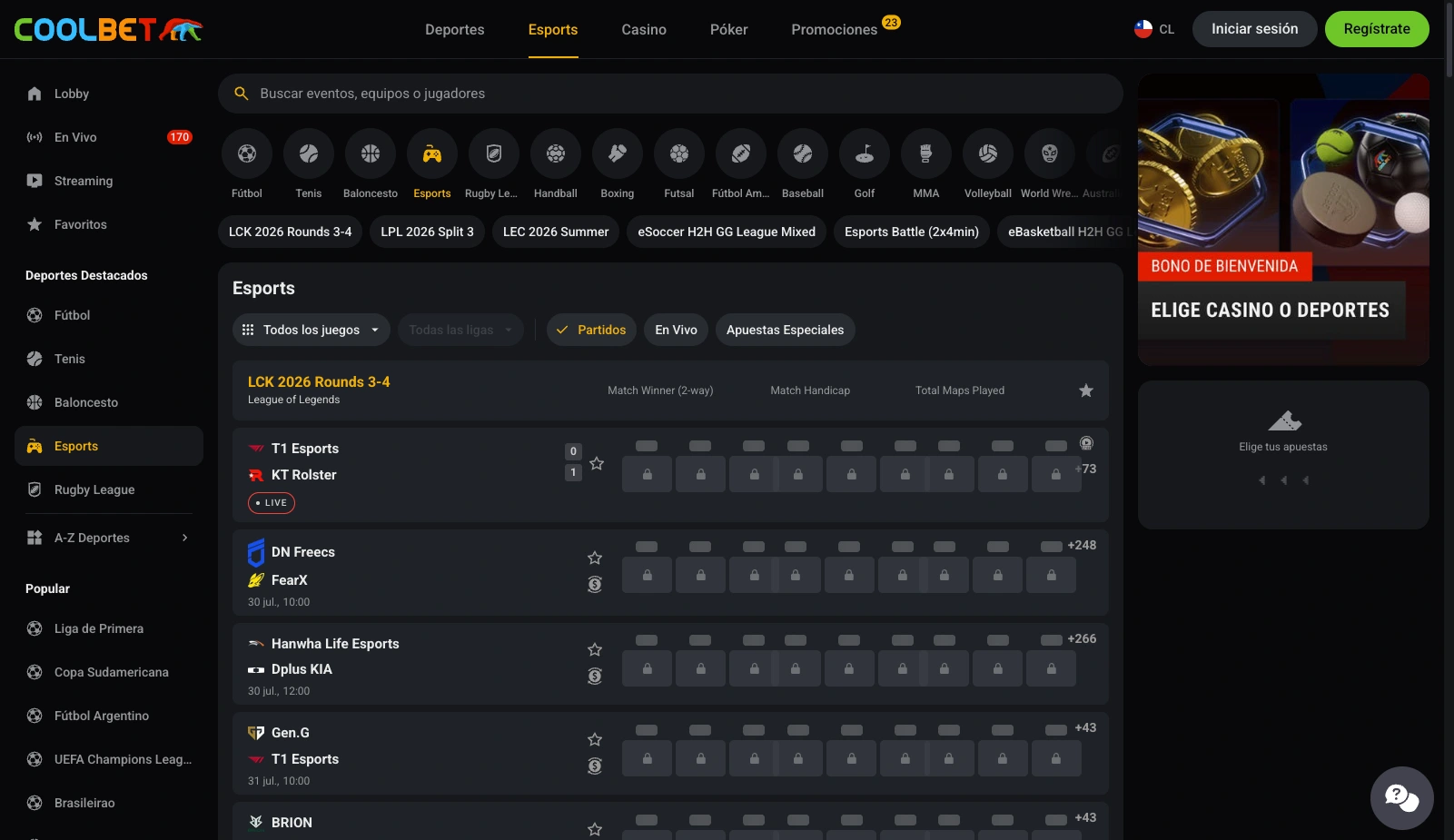Expand +73 more markets for T1 Esports match
This screenshot has height=840, width=1454.
(1086, 469)
